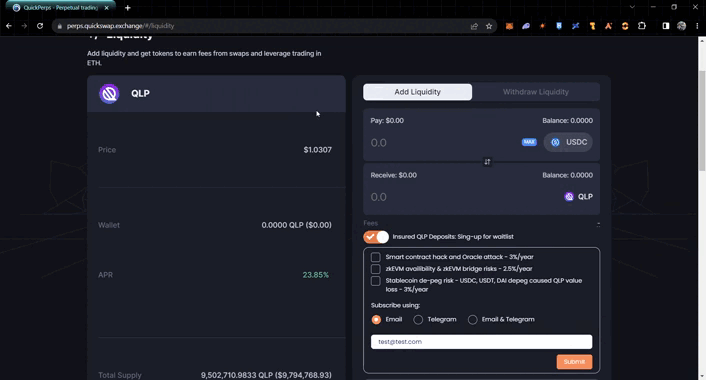Open the Extensions puzzle menu

point(642,26)
